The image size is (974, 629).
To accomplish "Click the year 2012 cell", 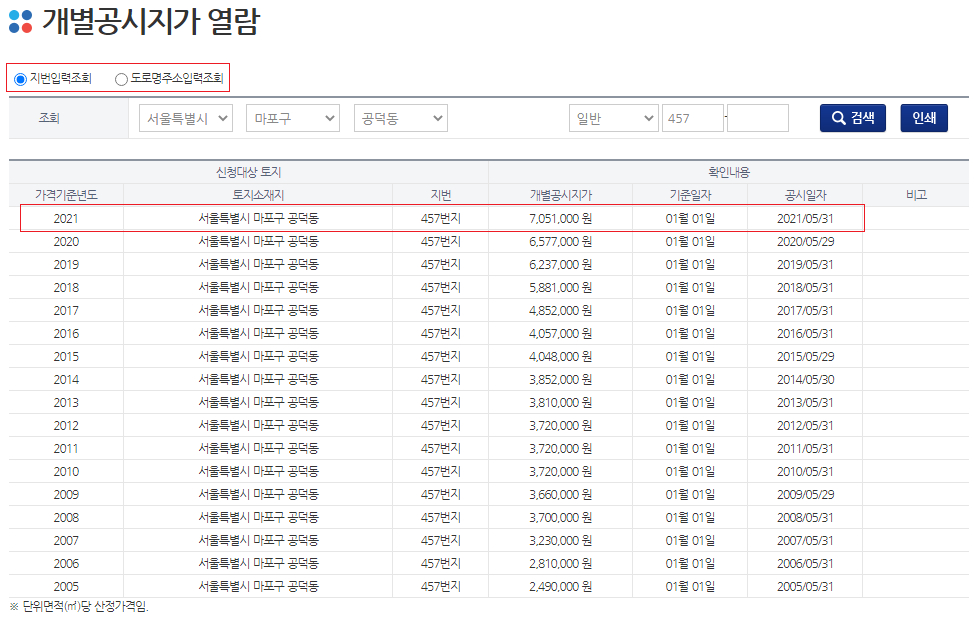I will point(66,425).
